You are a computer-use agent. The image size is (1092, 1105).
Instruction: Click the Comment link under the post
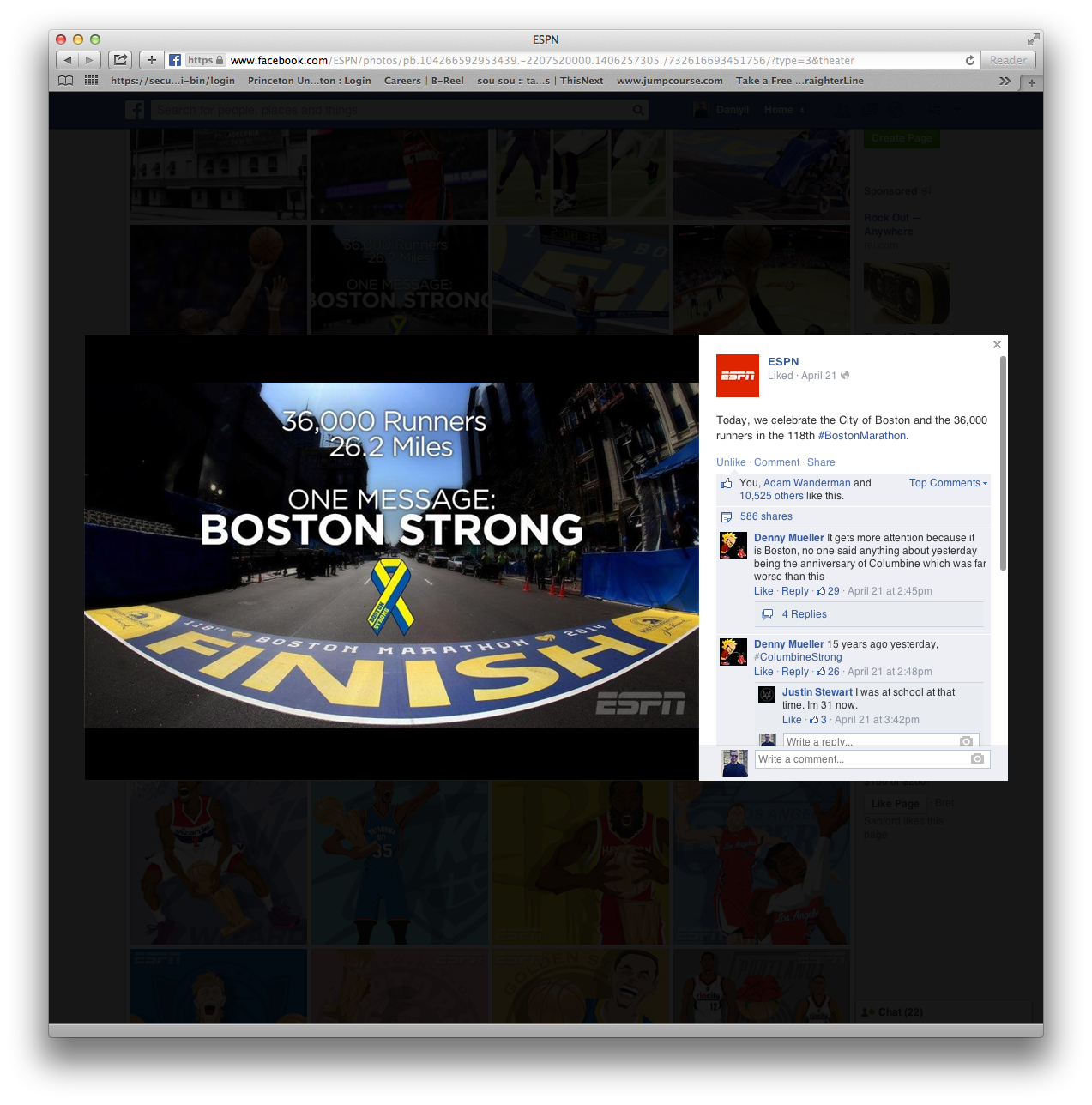click(776, 462)
